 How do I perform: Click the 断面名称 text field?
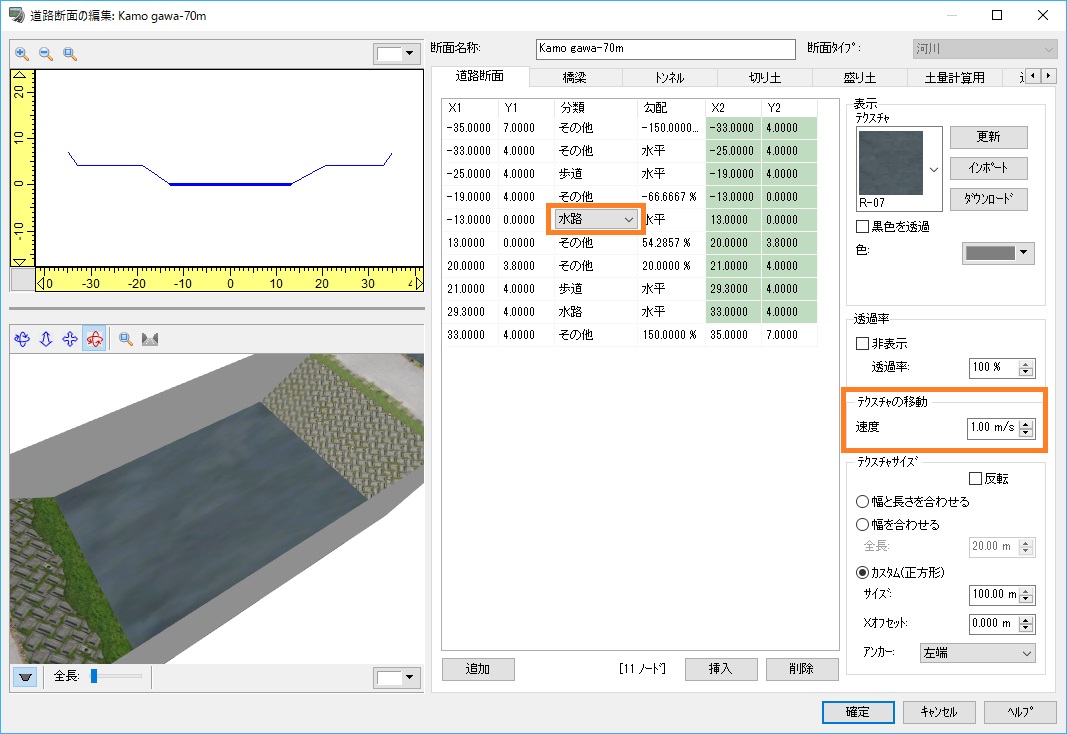point(665,48)
